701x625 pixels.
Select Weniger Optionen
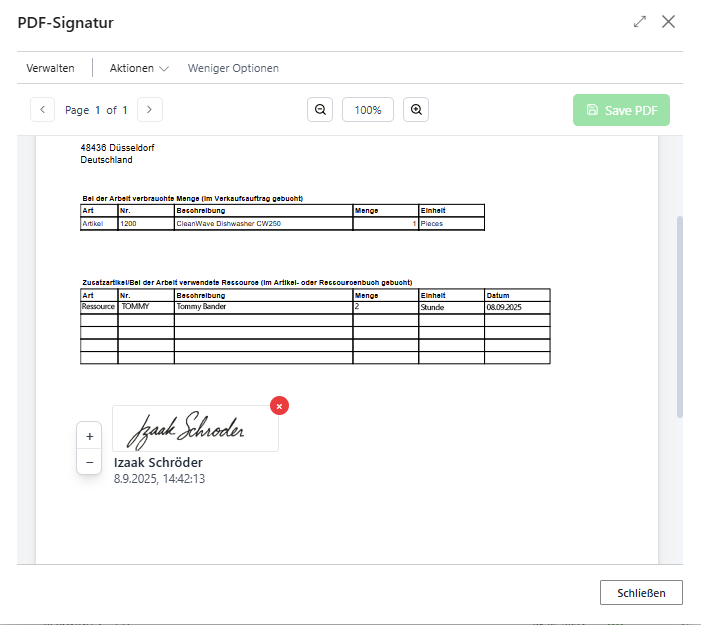point(233,68)
